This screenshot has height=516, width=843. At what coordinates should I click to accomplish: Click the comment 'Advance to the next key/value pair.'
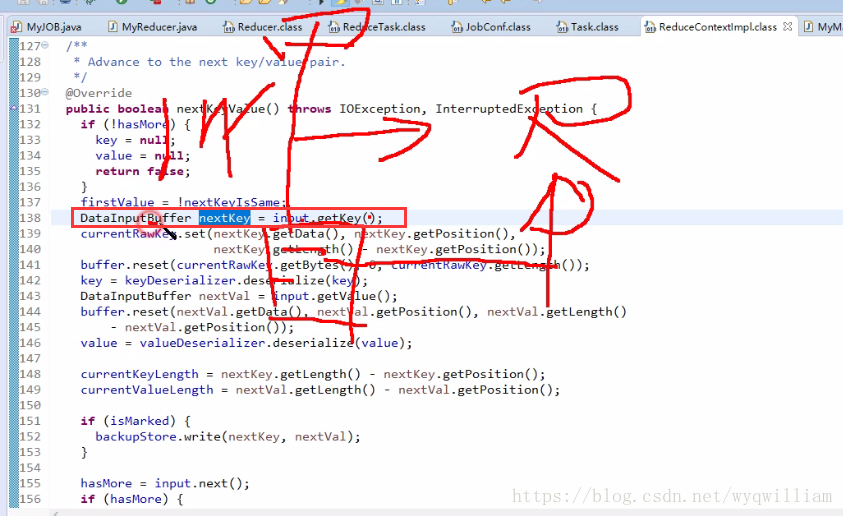pos(217,62)
